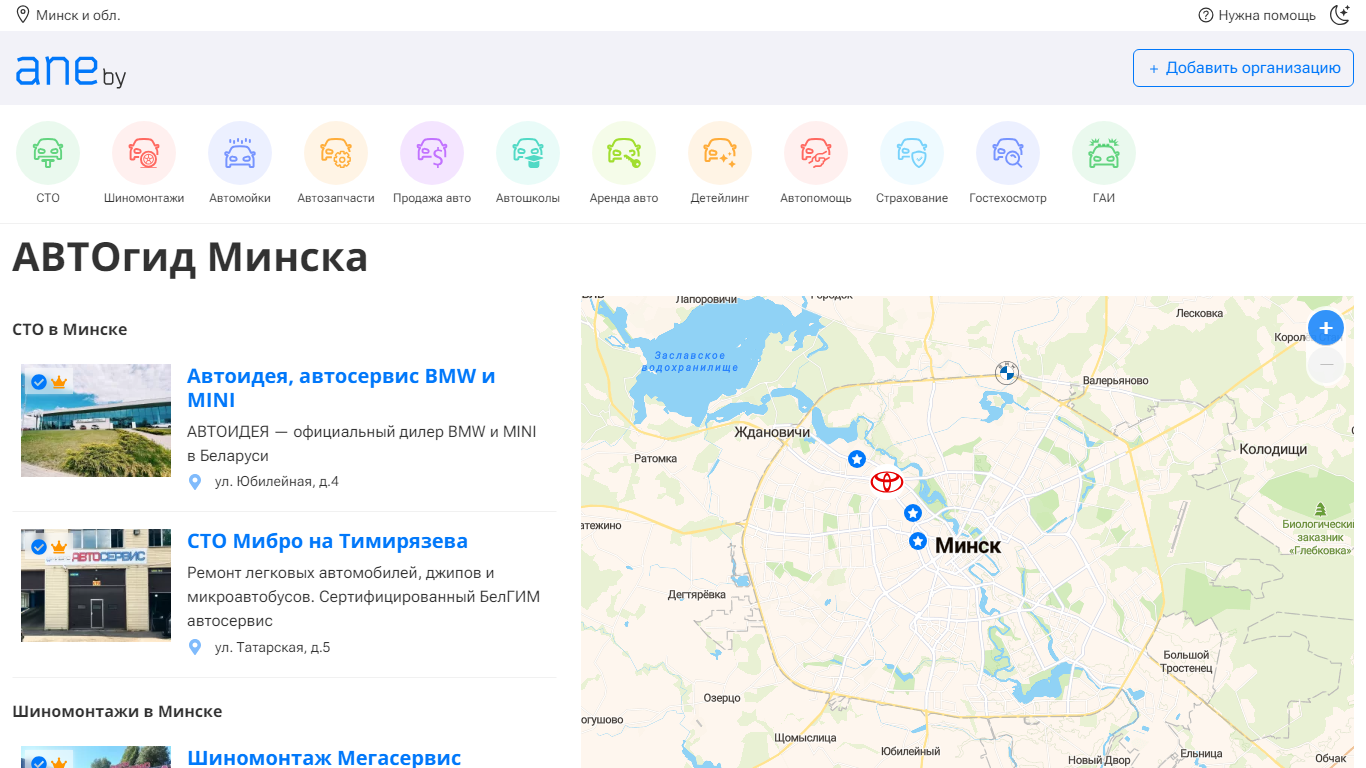Open Автоидея, автосервис BMW и MINI link
Image resolution: width=1366 pixels, height=768 pixels.
tap(341, 388)
